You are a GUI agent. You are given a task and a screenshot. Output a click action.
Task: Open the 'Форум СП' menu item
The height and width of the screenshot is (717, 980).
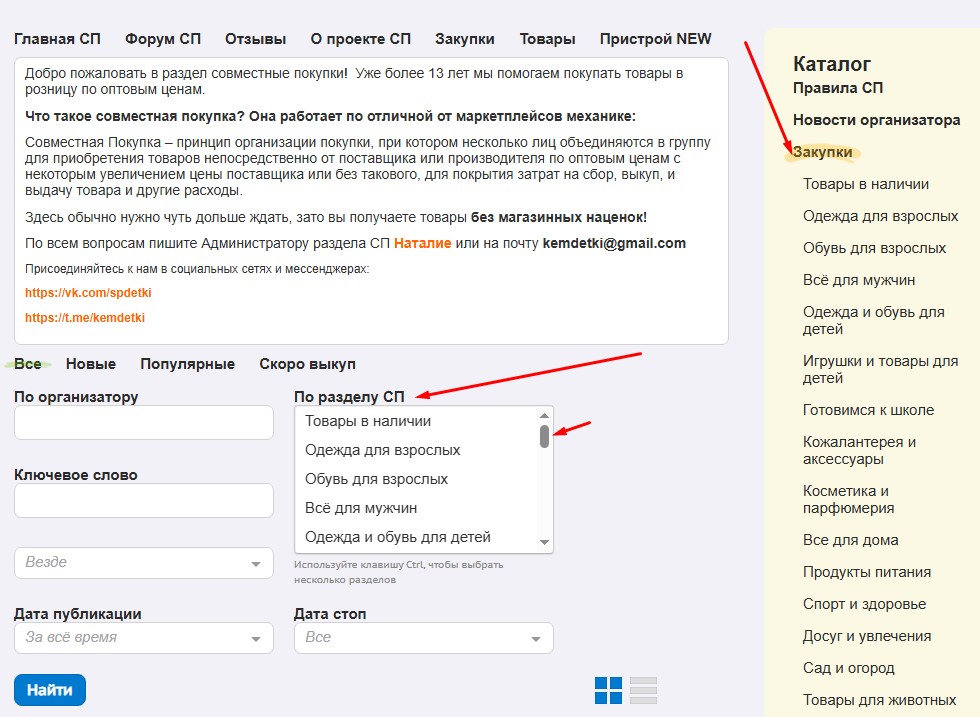(163, 39)
